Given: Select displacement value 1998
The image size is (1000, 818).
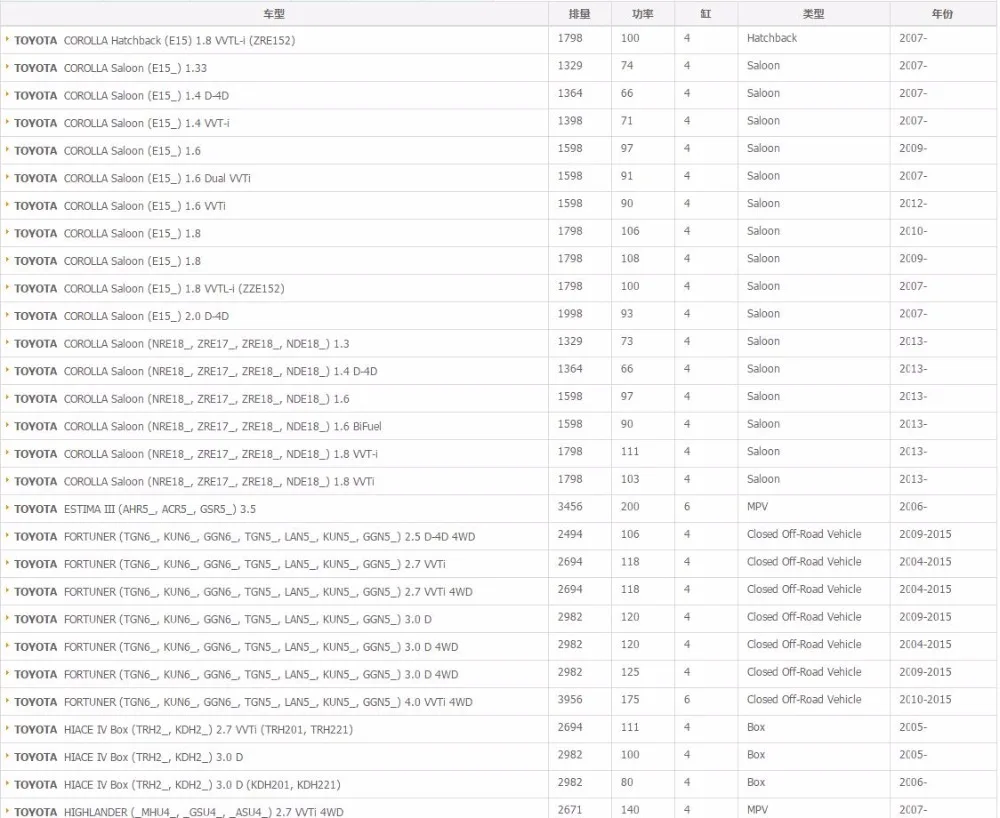Looking at the screenshot, I should pyautogui.click(x=570, y=314).
